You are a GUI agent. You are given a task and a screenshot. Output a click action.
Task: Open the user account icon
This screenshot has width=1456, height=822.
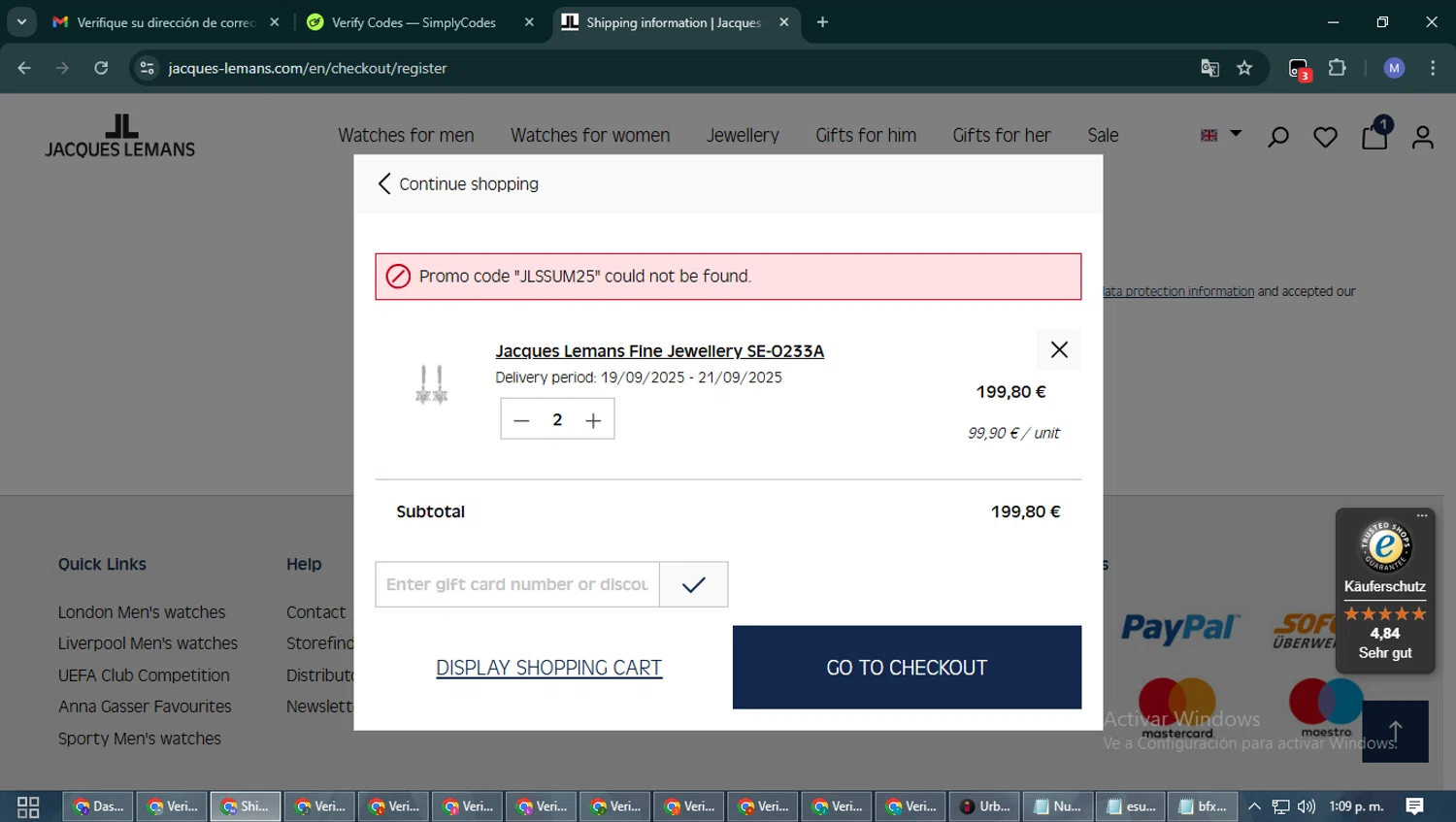[x=1423, y=137]
